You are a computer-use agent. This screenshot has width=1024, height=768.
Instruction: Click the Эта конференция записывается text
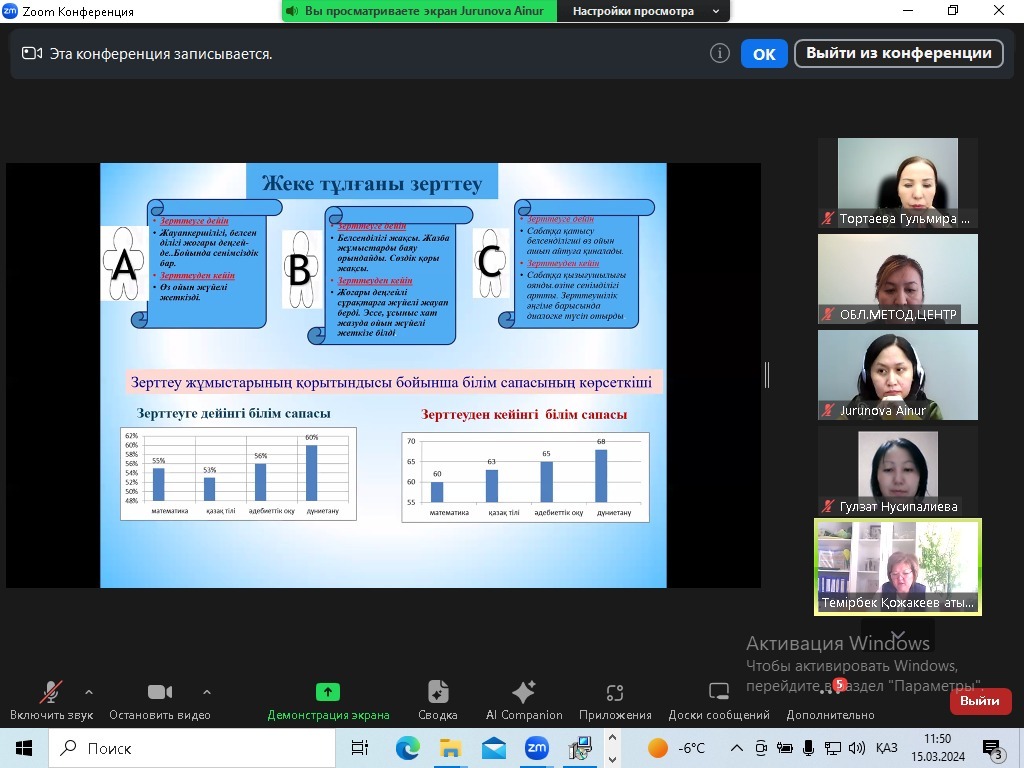pyautogui.click(x=161, y=54)
